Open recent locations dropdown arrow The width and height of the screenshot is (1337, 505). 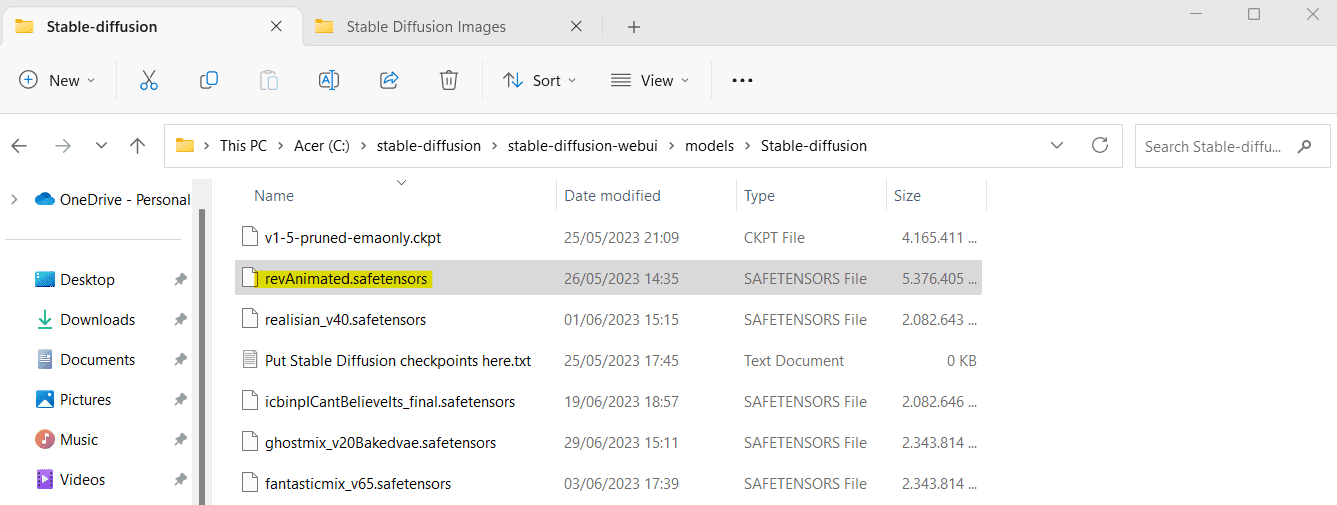coord(101,146)
